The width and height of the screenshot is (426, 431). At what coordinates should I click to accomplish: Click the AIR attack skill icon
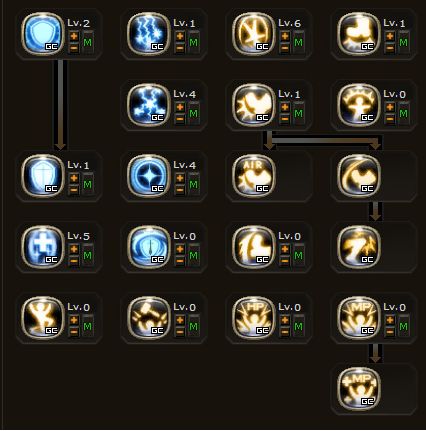click(254, 175)
